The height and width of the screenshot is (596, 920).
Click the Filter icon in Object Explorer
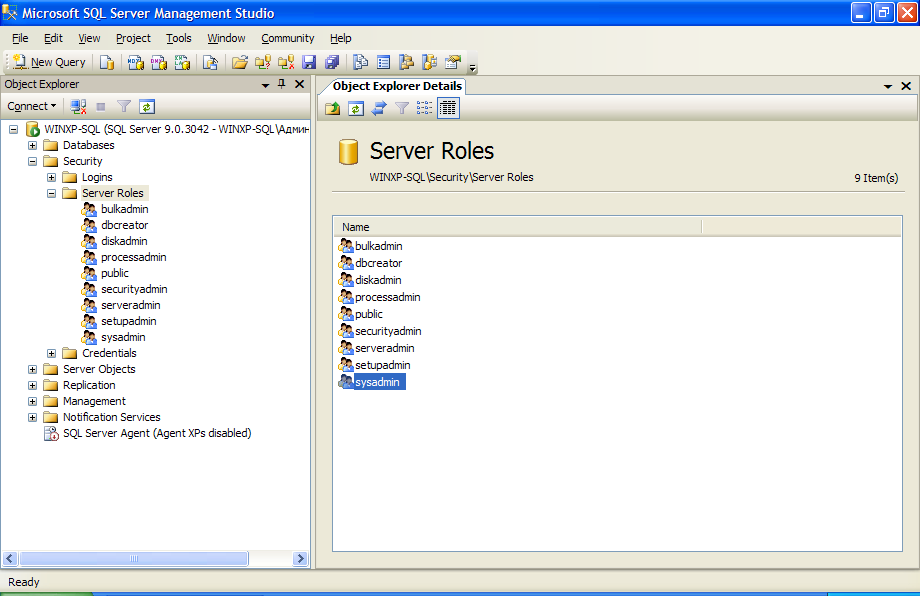point(124,106)
